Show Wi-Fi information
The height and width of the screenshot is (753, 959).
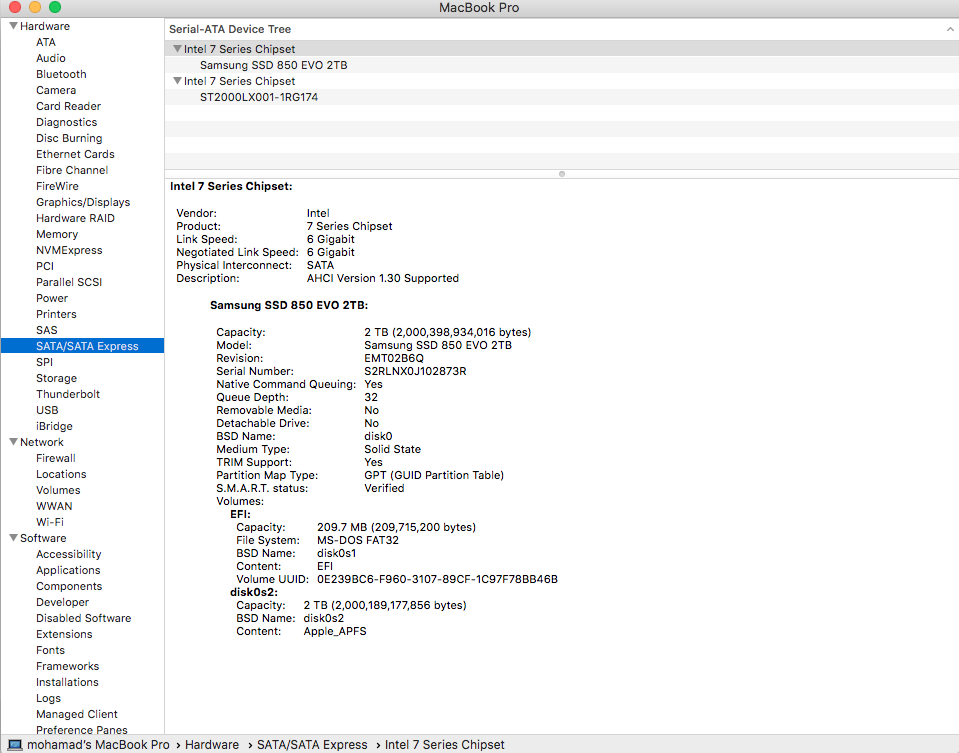tap(50, 522)
